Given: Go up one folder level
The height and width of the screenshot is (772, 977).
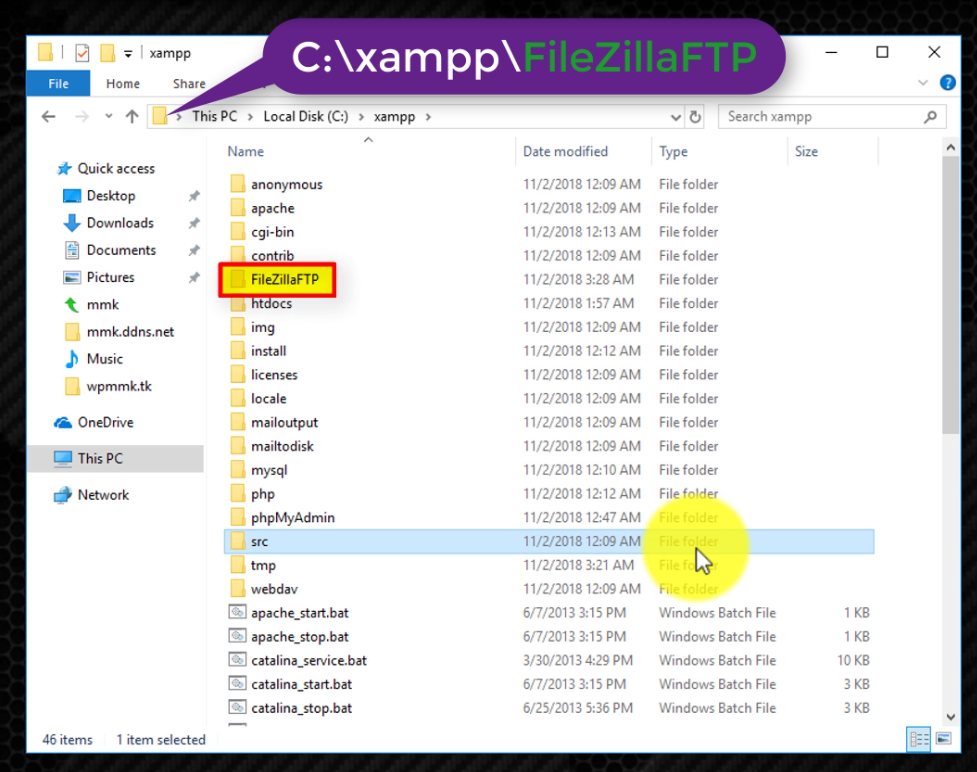Looking at the screenshot, I should [x=131, y=117].
